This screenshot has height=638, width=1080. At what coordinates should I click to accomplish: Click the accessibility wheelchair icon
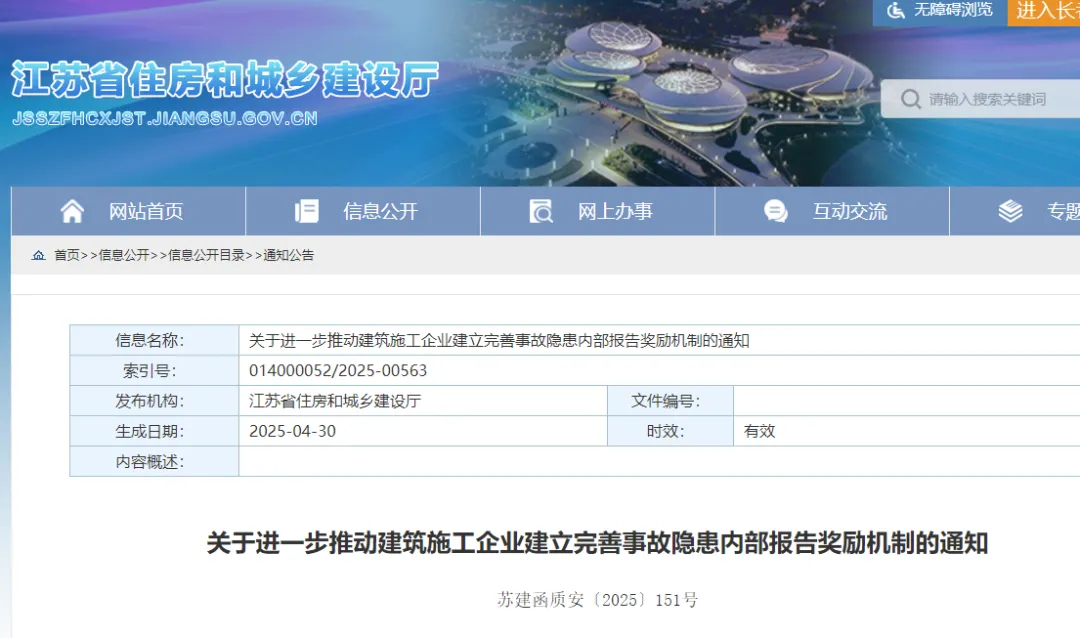[x=895, y=10]
